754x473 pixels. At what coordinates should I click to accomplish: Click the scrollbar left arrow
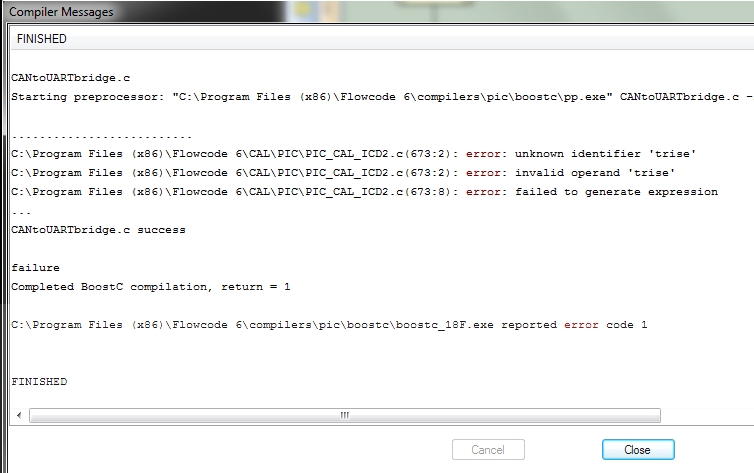[x=19, y=415]
